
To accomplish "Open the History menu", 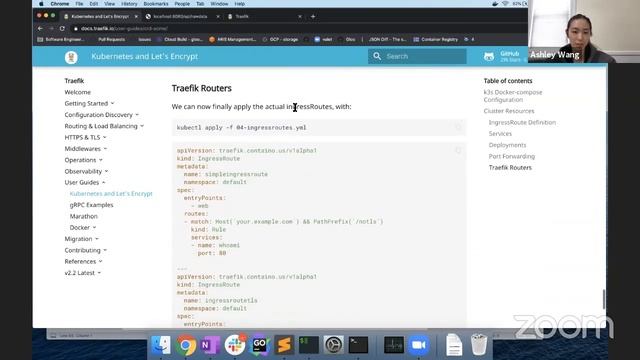I will (x=129, y=4).
